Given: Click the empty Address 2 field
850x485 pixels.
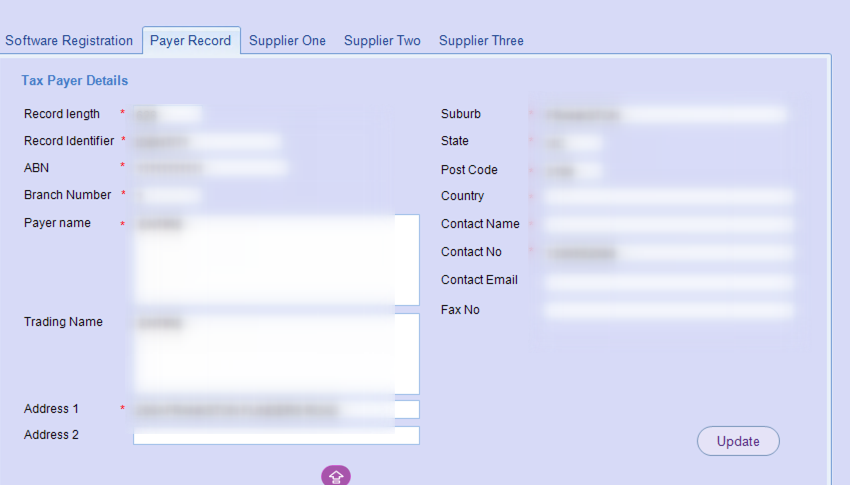Looking at the screenshot, I should pos(276,435).
